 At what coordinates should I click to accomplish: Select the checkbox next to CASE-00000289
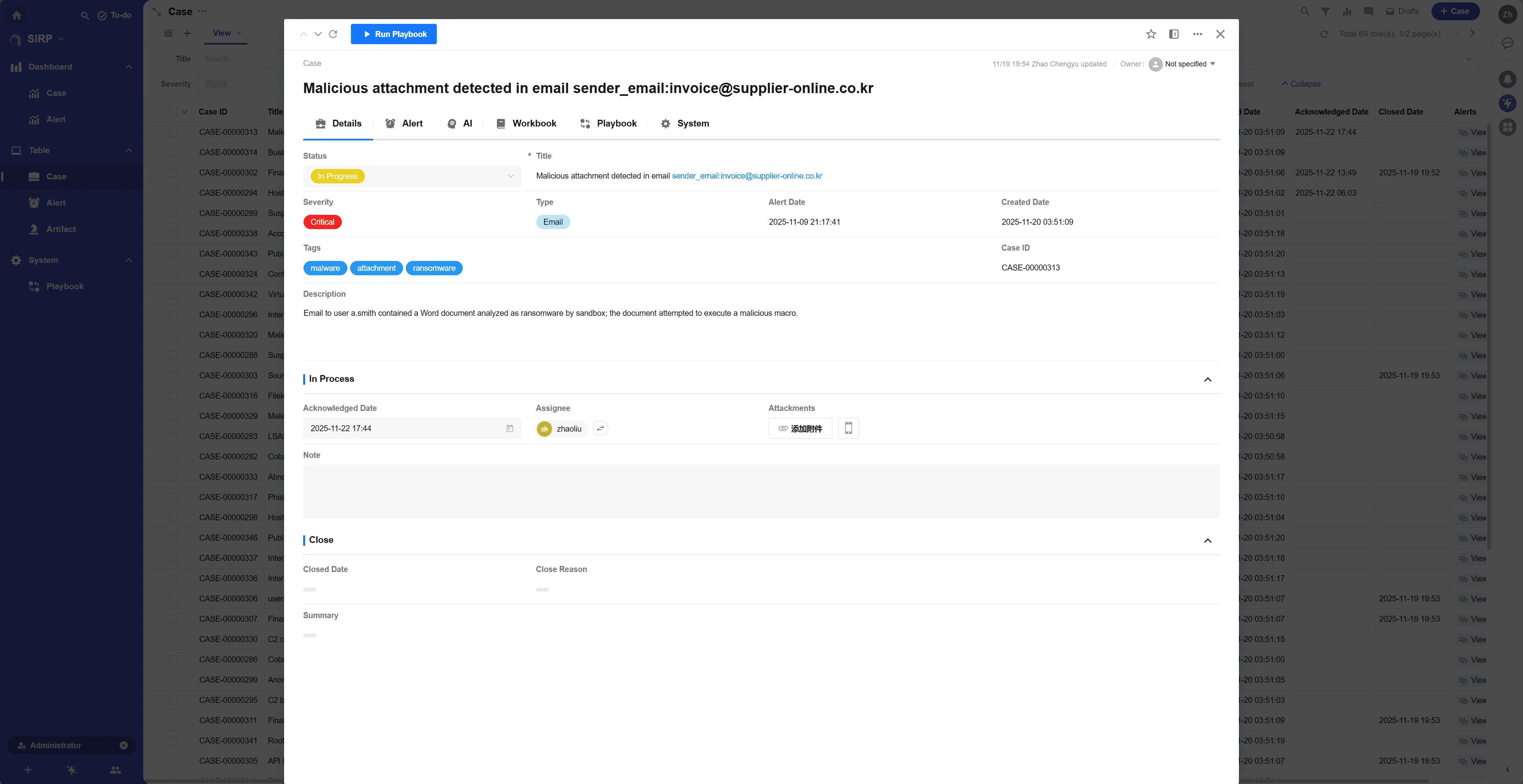pyautogui.click(x=173, y=214)
